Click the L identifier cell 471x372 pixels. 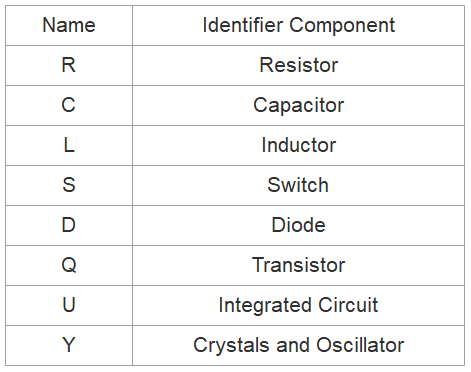click(x=69, y=145)
